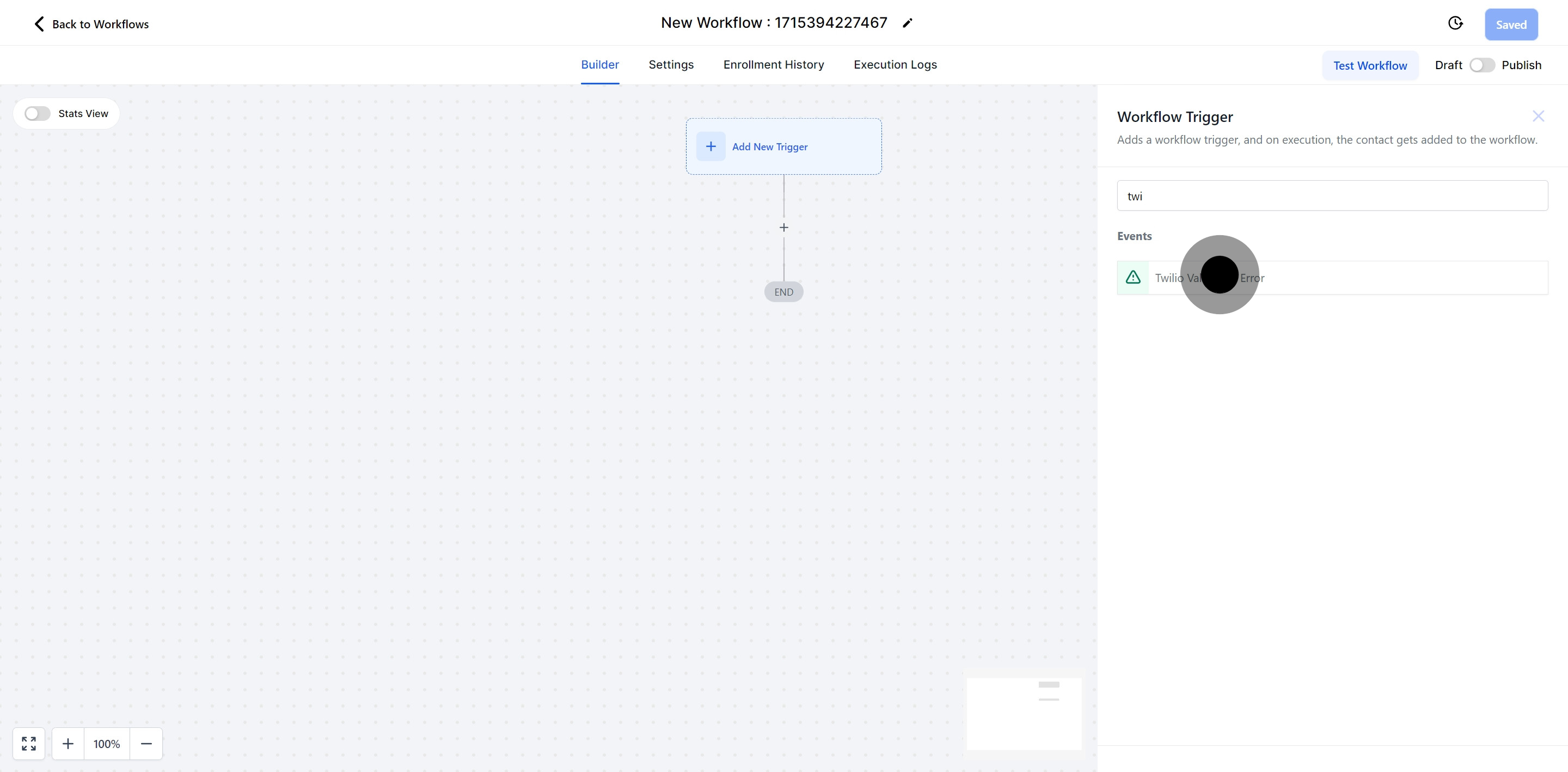View the Execution Logs tab

pyautogui.click(x=894, y=65)
